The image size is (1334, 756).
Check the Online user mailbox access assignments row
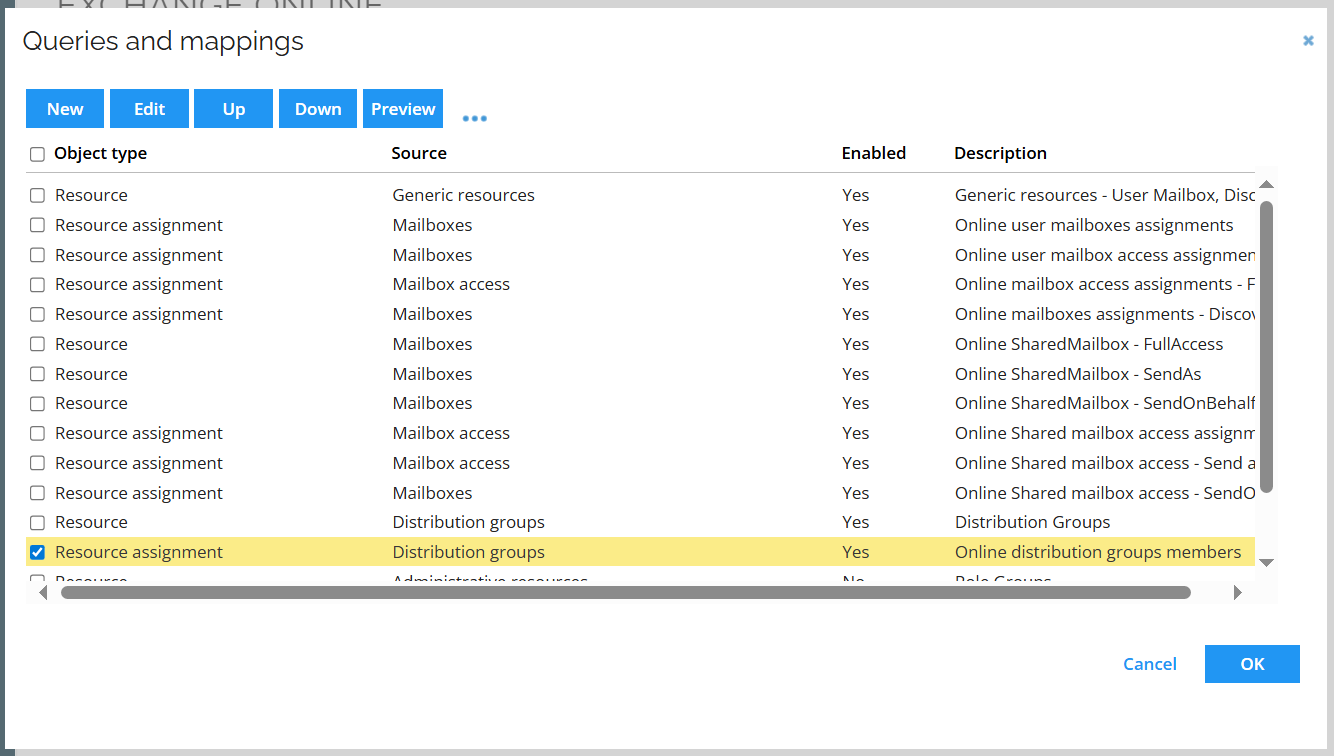(37, 255)
